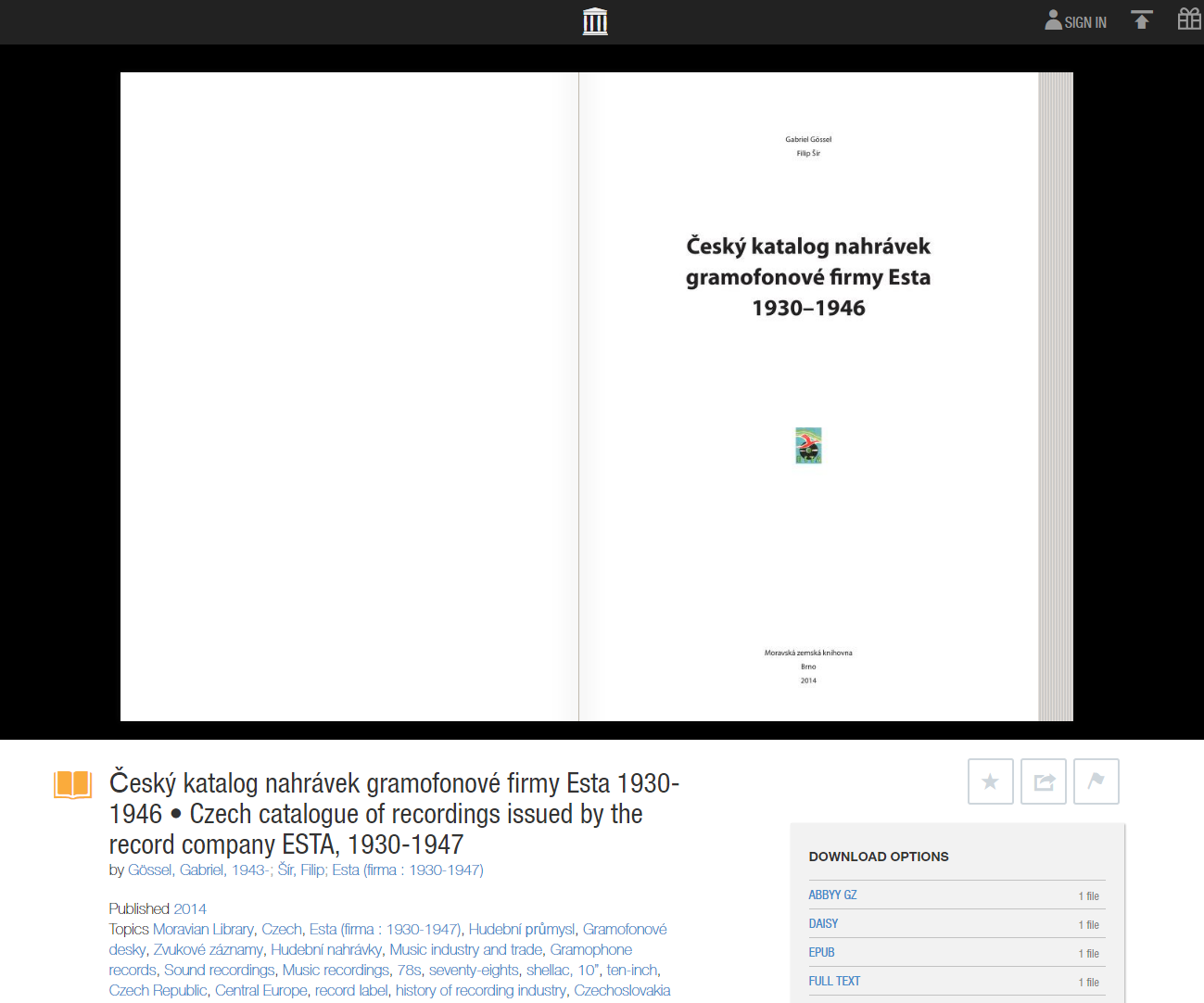Flip forward via the right page of the book
This screenshot has width=1204, height=1003.
(x=808, y=397)
